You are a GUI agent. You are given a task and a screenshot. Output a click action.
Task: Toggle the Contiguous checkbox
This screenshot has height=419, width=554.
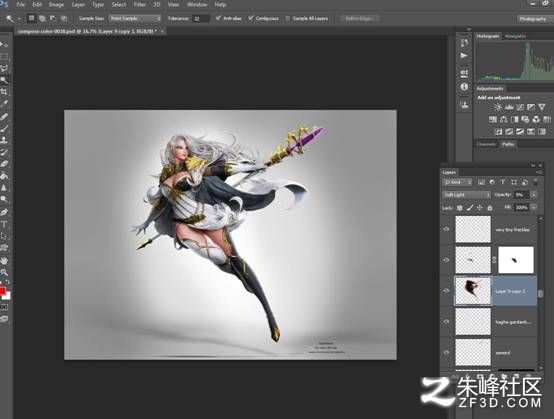[x=251, y=18]
